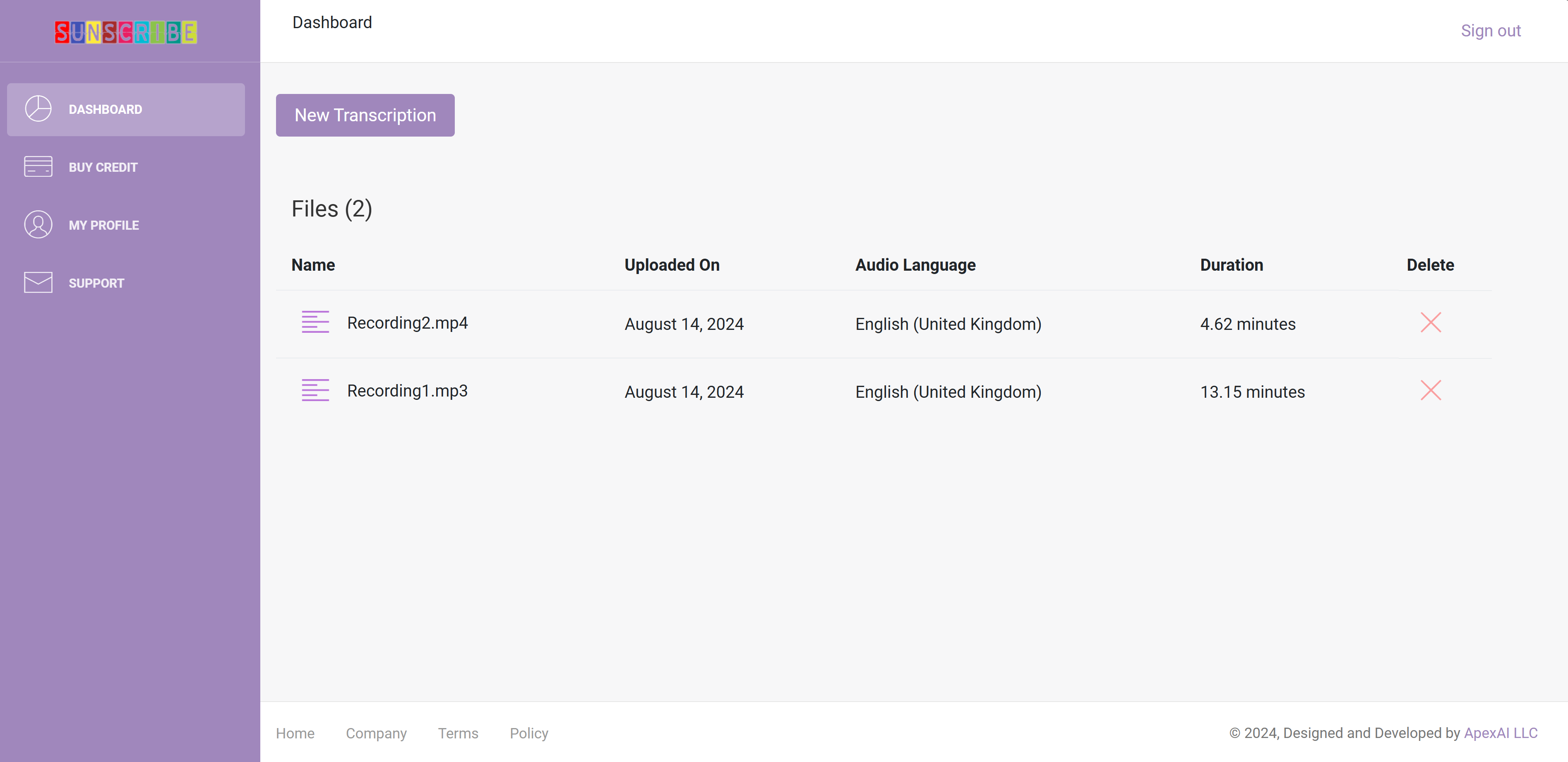Click the Sign out link
Screen dimensions: 1568x762
tap(1491, 30)
